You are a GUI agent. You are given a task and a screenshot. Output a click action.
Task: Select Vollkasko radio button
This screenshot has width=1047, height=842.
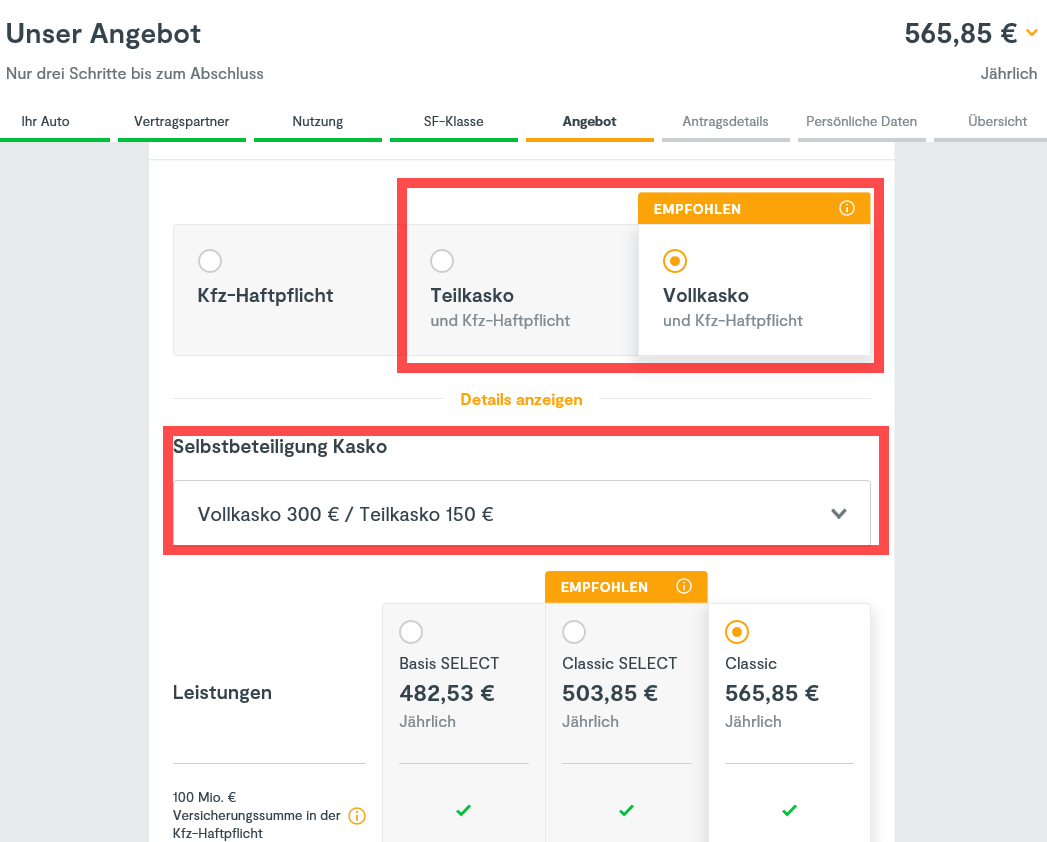click(x=674, y=261)
